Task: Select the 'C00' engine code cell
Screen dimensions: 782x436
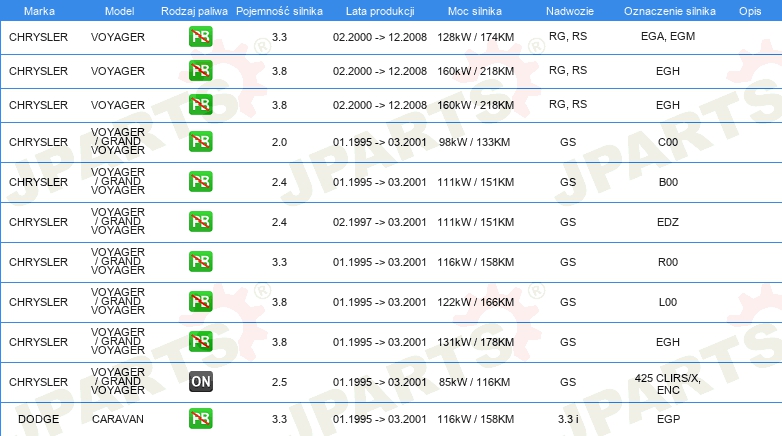Action: [668, 142]
